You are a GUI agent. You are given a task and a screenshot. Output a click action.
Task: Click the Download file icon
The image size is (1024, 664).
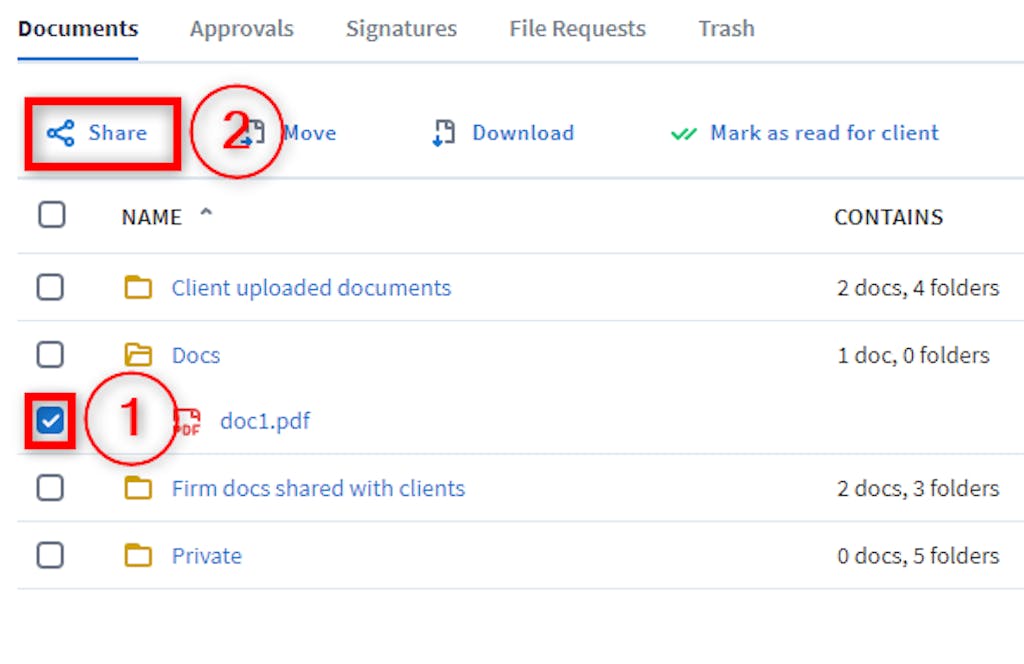[x=444, y=133]
